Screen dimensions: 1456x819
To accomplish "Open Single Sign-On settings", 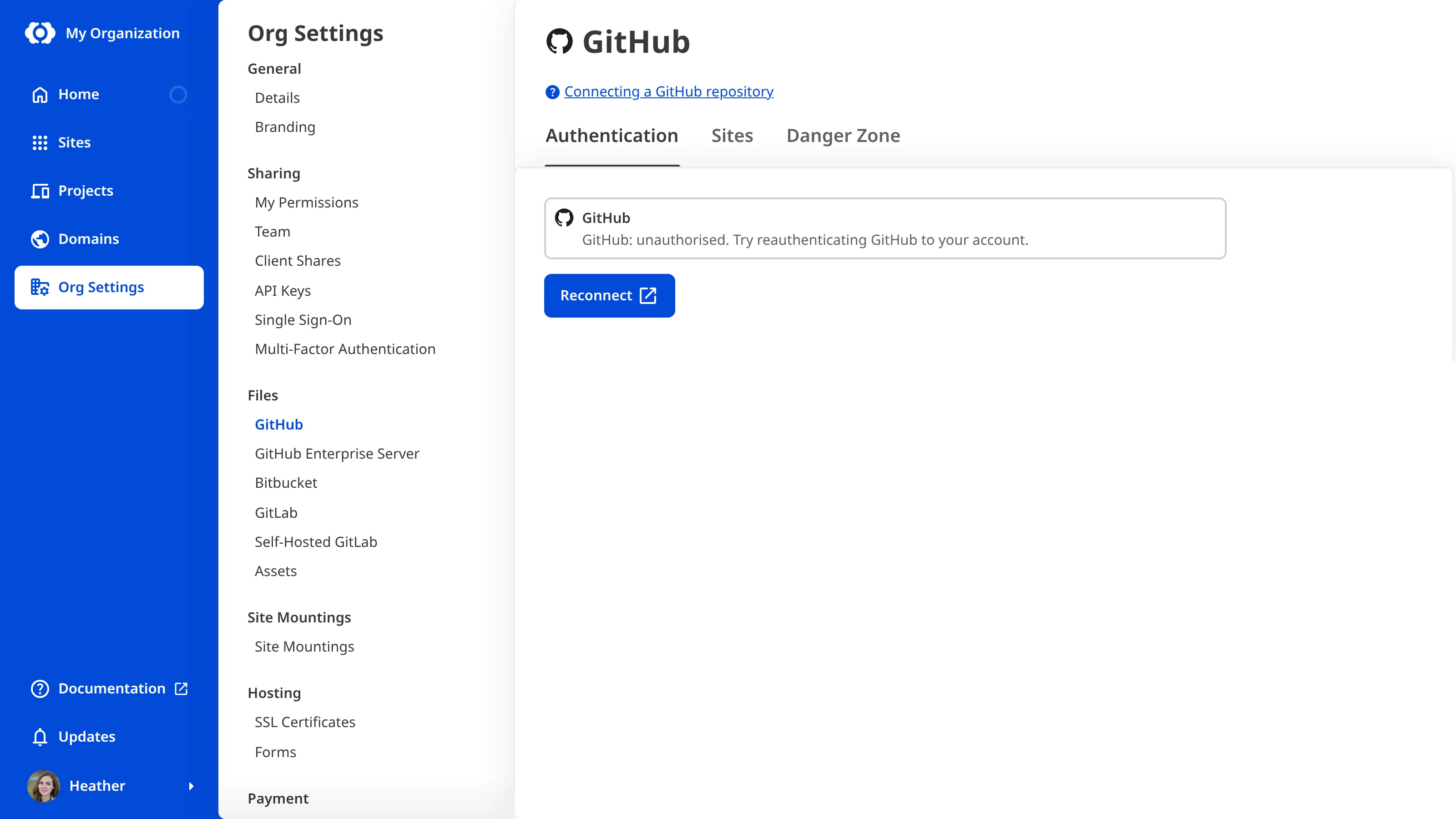I will [x=303, y=320].
